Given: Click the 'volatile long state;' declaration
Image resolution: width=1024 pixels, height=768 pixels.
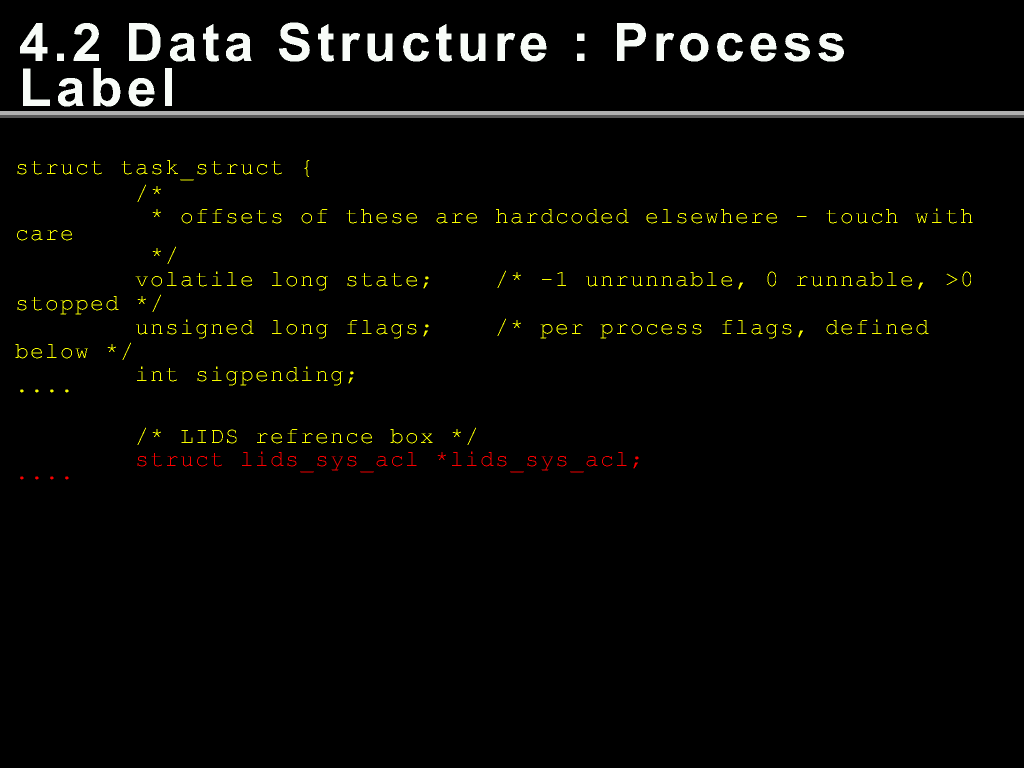Looking at the screenshot, I should [284, 280].
